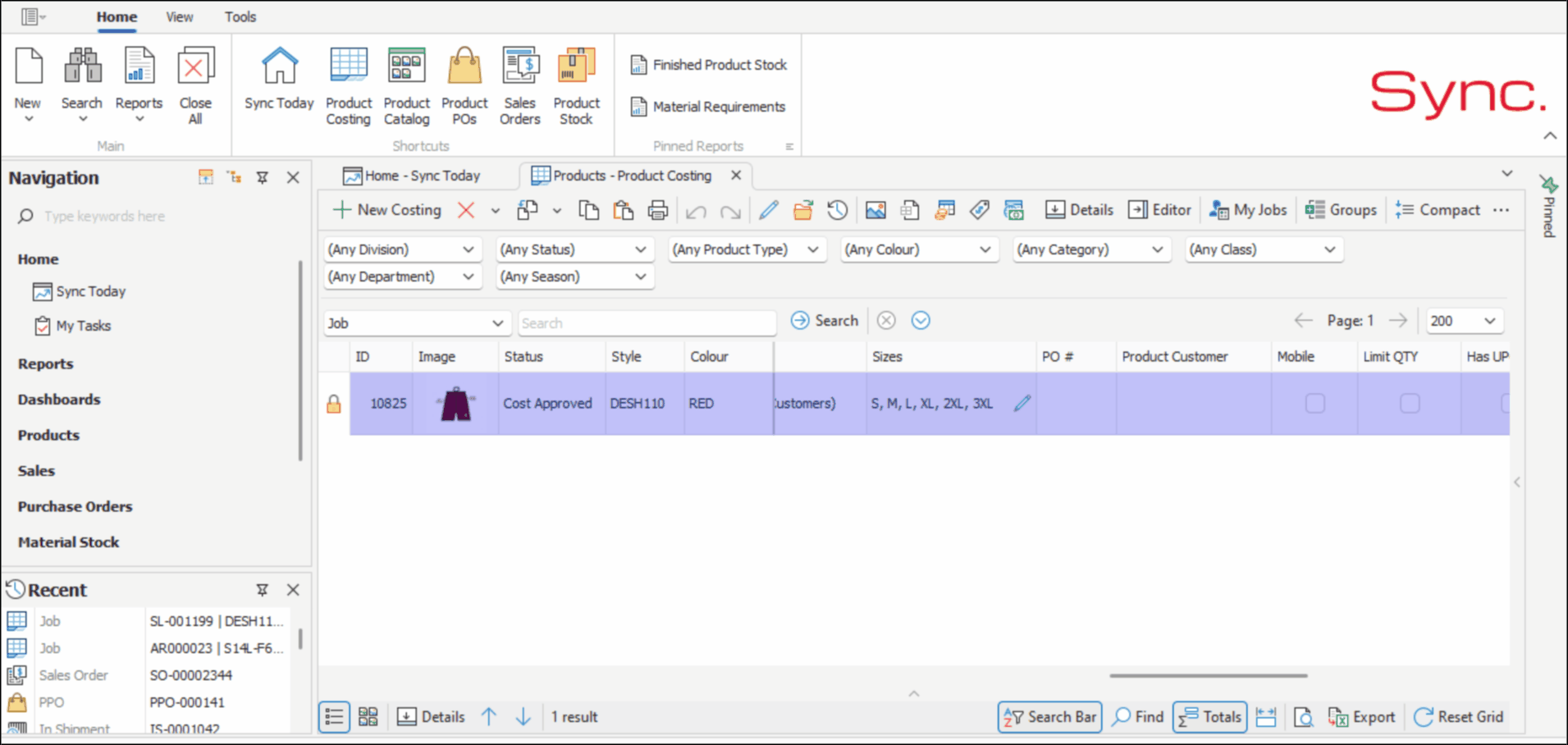
Task: Open the 200 page size dropdown
Action: tap(1465, 321)
